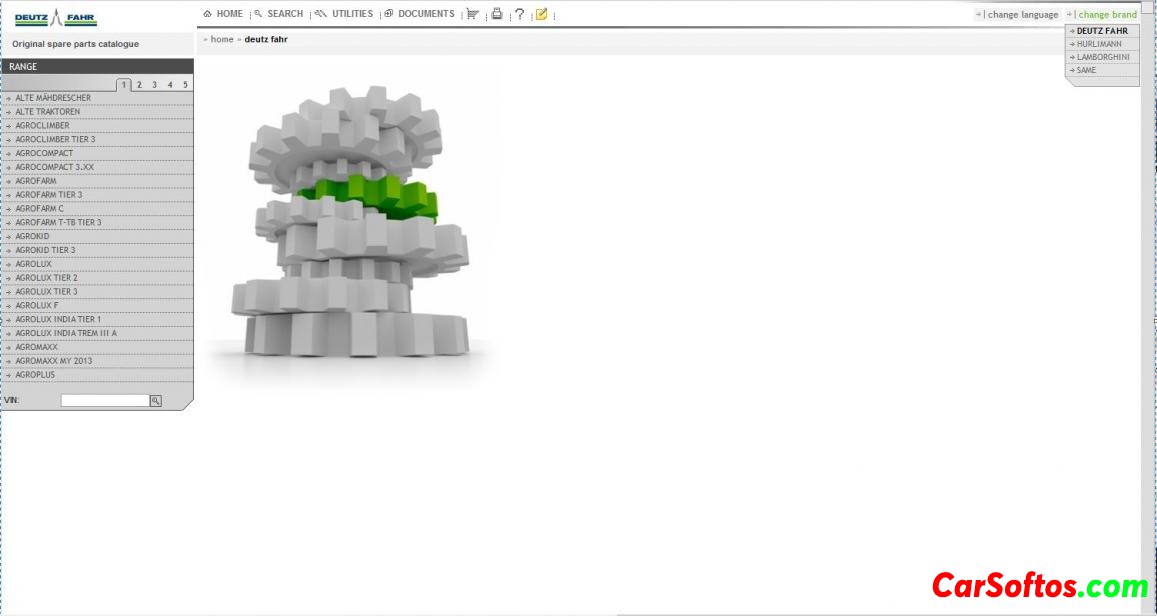The width and height of the screenshot is (1157, 616).
Task: Open AGROFARM range in list
Action: (36, 181)
